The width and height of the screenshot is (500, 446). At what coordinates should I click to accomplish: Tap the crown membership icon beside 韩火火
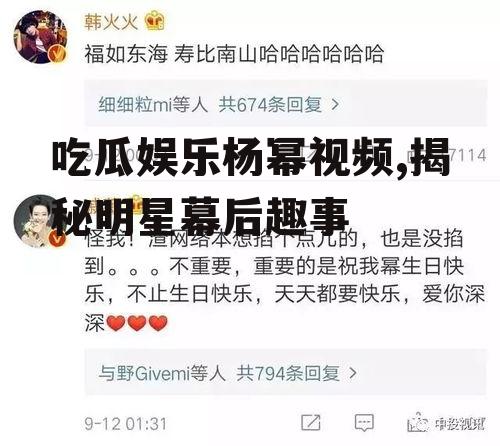pyautogui.click(x=155, y=21)
